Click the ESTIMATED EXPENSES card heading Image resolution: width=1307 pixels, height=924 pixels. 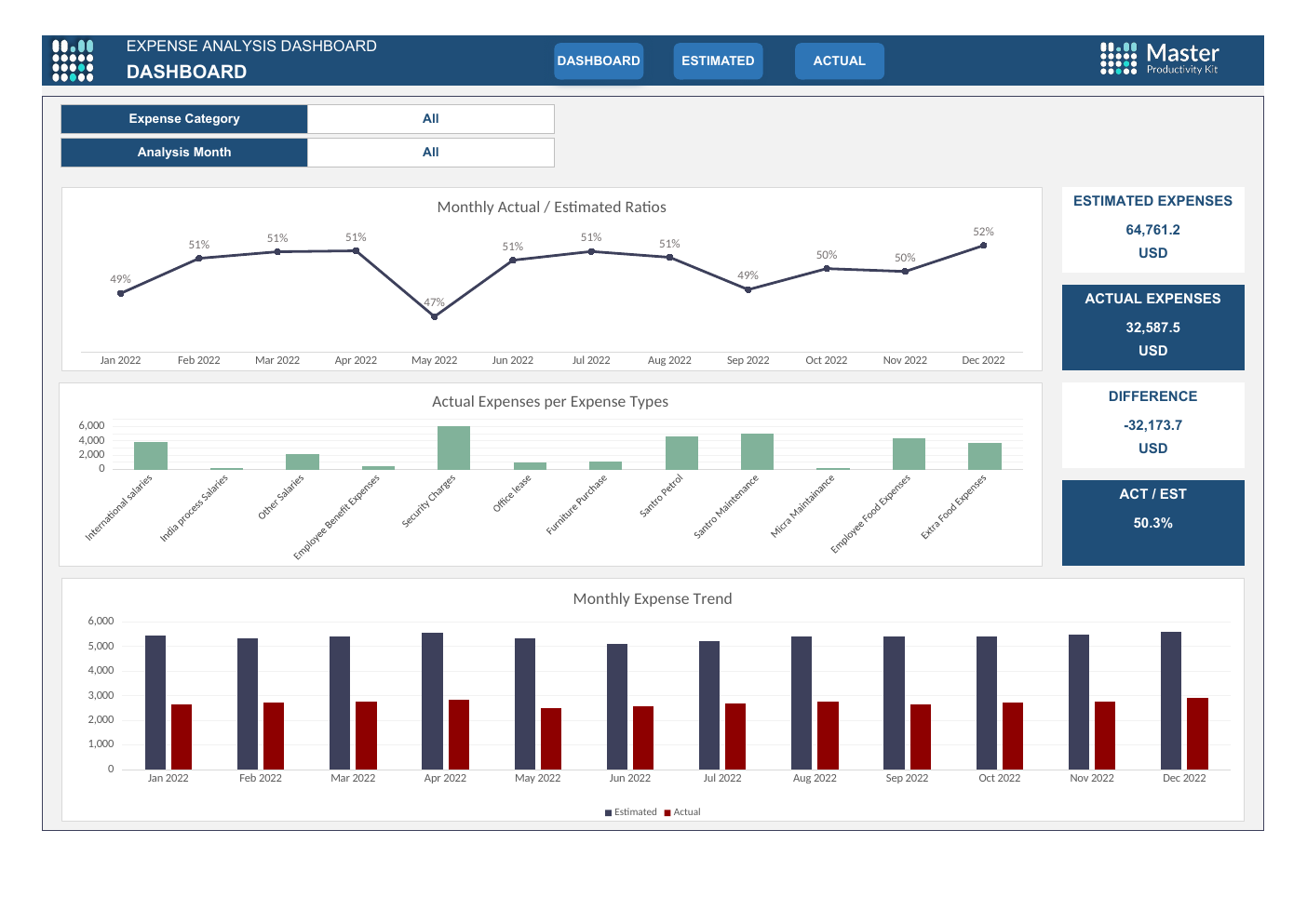click(x=1152, y=201)
